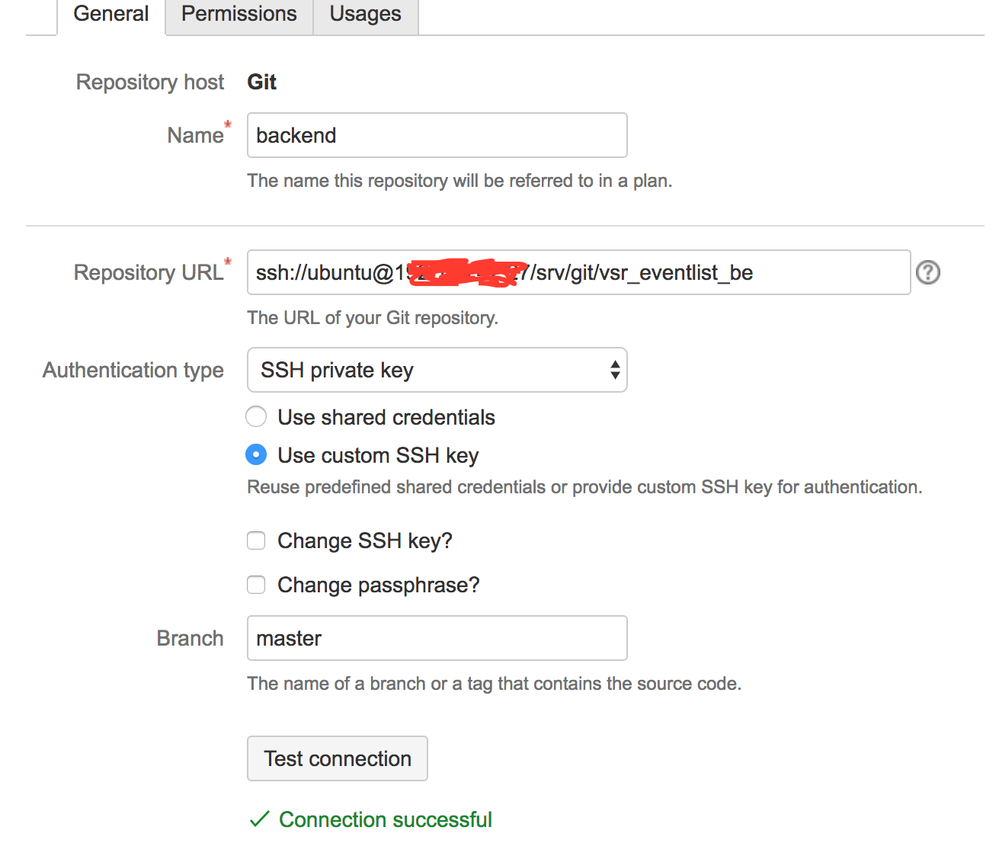The width and height of the screenshot is (999, 860).
Task: Click the Repository host value Git
Action: pyautogui.click(x=262, y=82)
